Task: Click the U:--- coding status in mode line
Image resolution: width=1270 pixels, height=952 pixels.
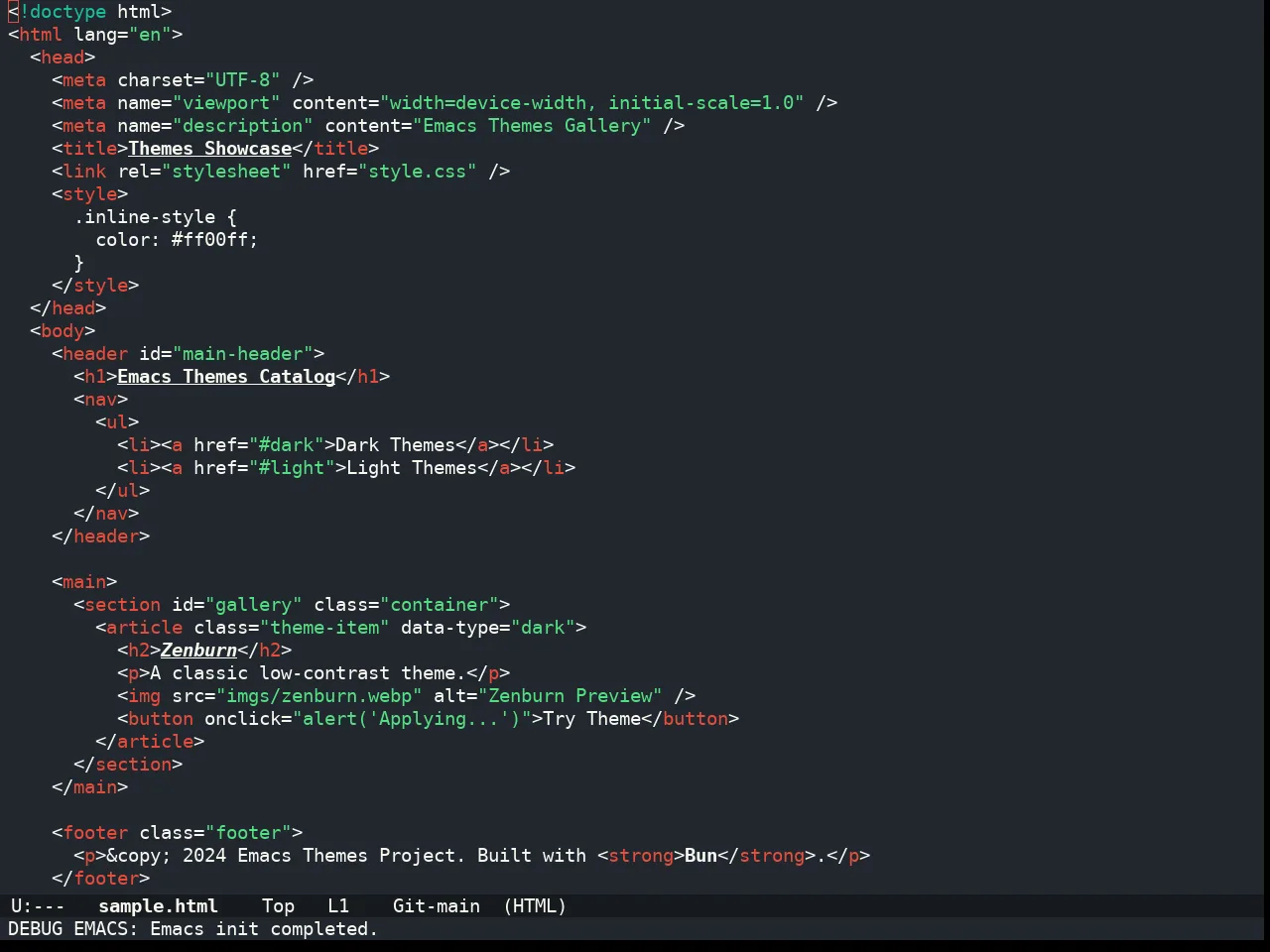Action: 38,905
